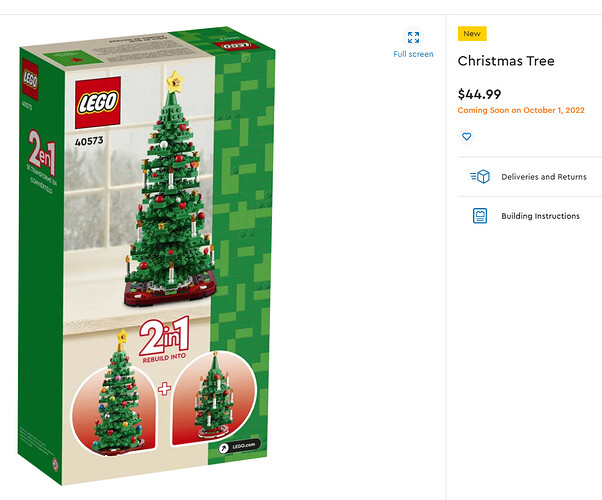Click the yellow New badge
The height and width of the screenshot is (500, 602).
click(472, 33)
